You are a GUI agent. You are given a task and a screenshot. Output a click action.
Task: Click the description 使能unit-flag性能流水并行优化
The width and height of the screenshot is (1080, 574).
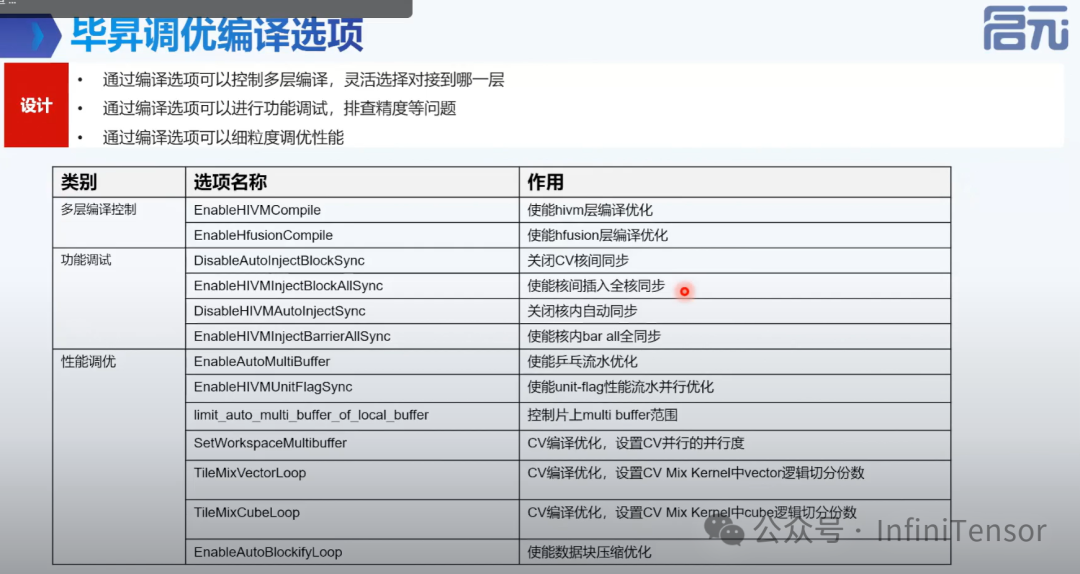click(x=621, y=387)
